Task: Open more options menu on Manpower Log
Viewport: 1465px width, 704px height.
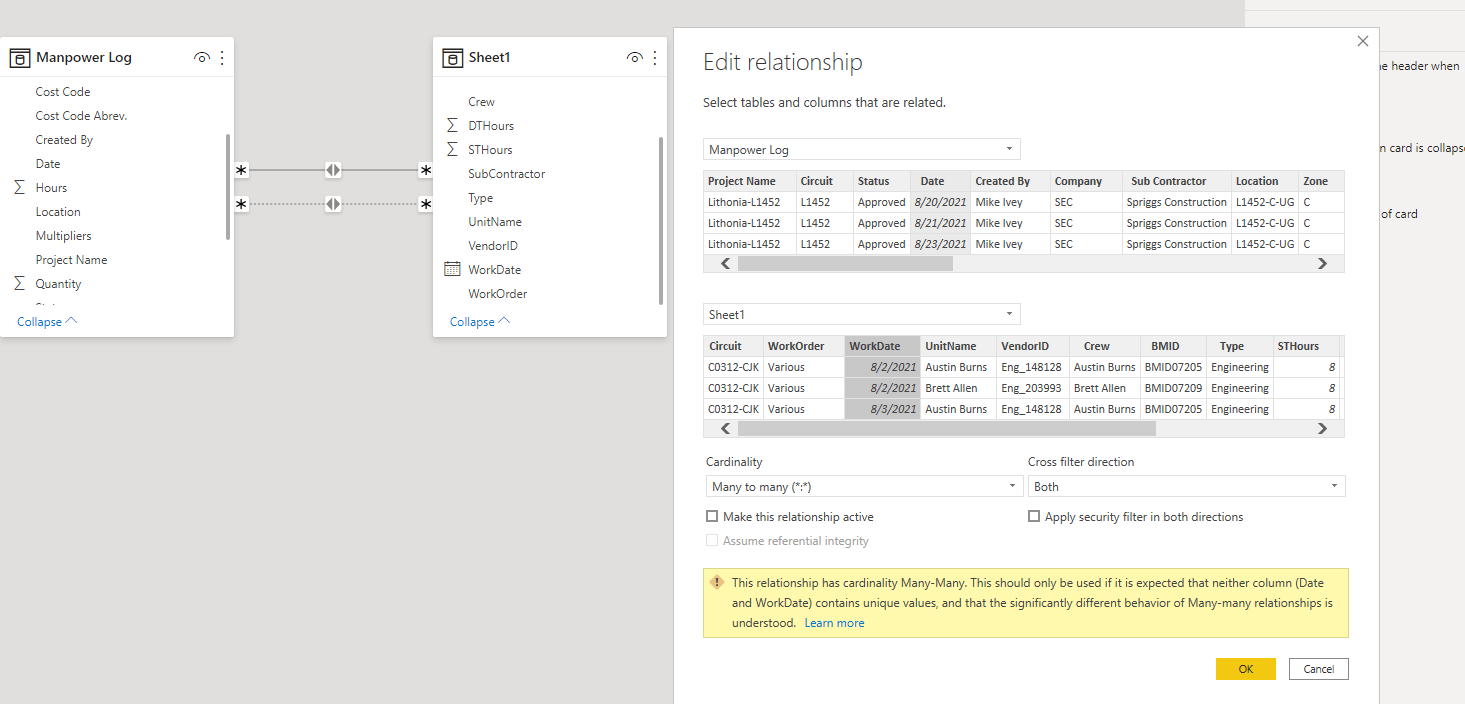Action: tap(222, 58)
